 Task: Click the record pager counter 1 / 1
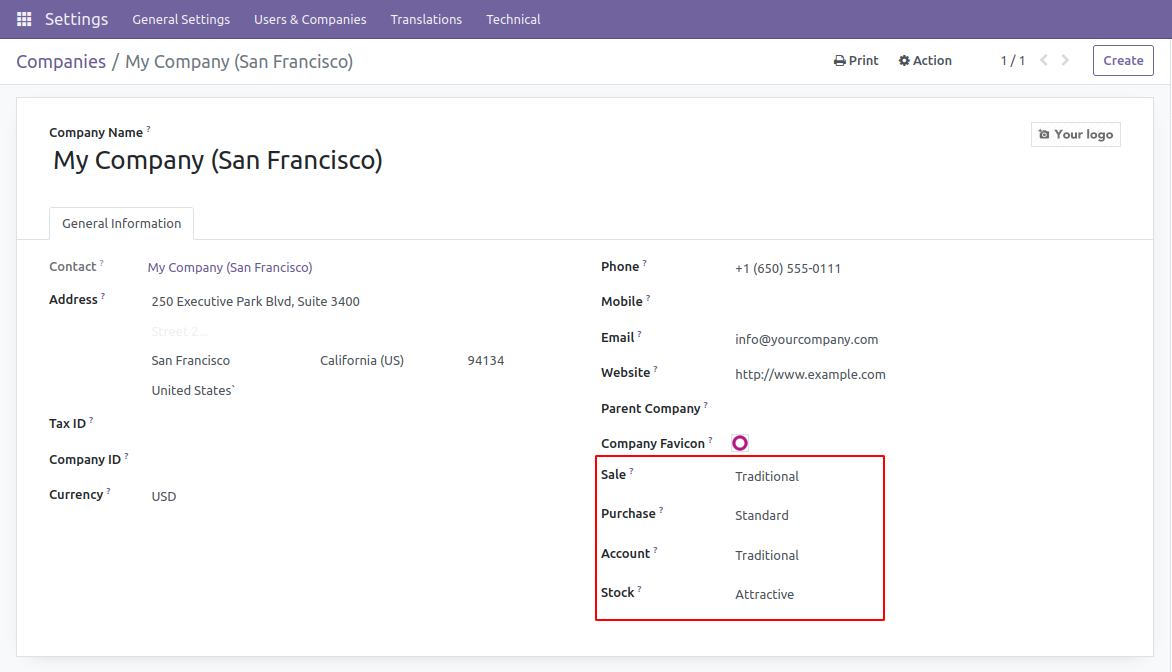click(1013, 61)
